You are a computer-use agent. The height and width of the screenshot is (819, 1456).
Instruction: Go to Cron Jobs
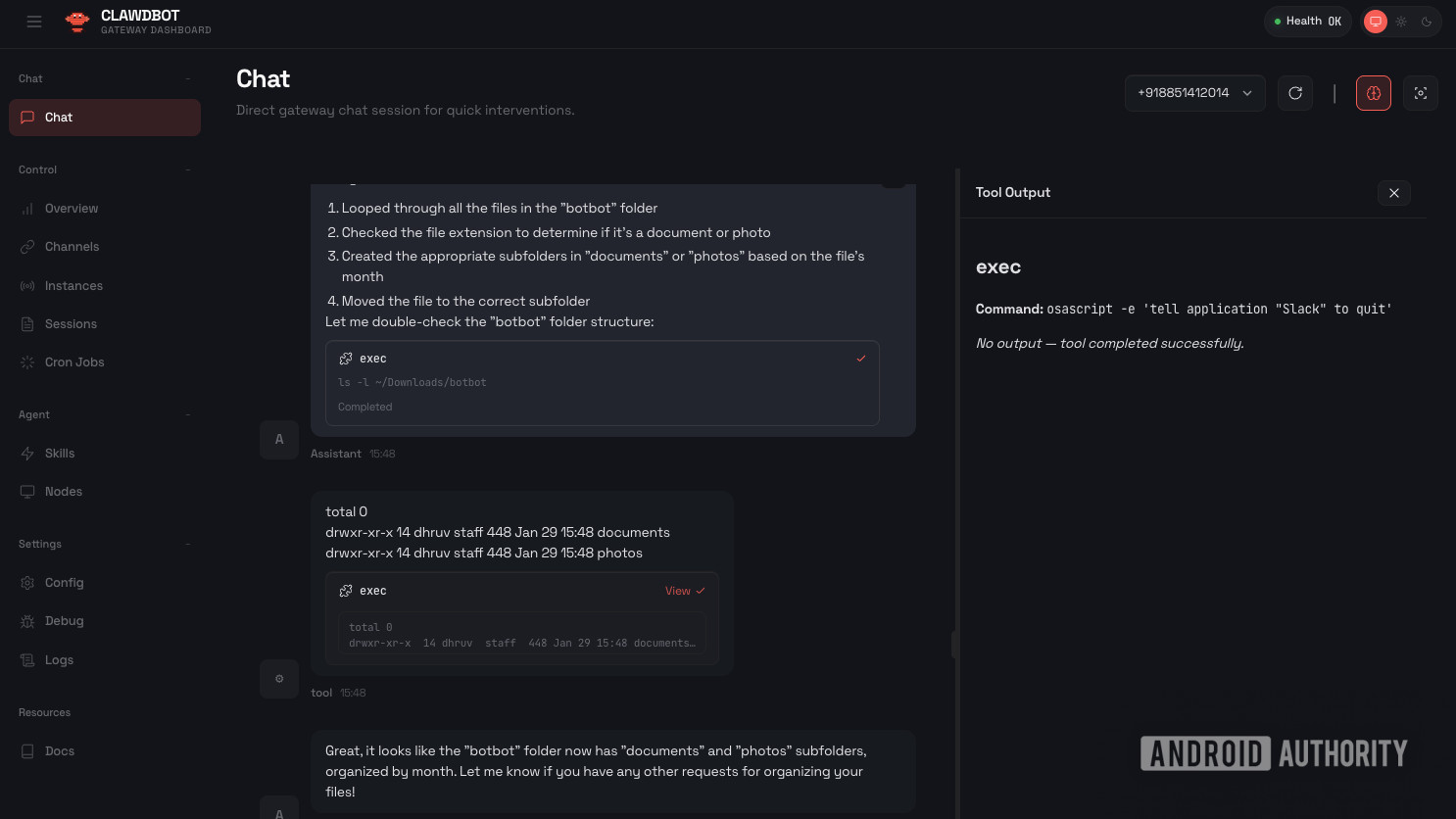[74, 362]
